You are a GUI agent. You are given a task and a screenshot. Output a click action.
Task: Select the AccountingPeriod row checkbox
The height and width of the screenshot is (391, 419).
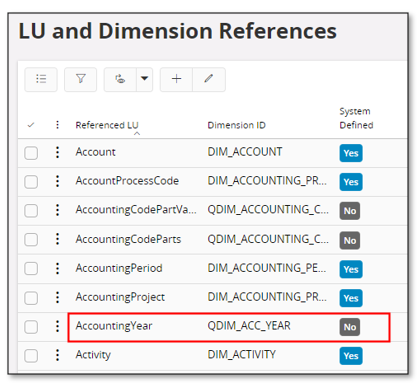pos(31,268)
